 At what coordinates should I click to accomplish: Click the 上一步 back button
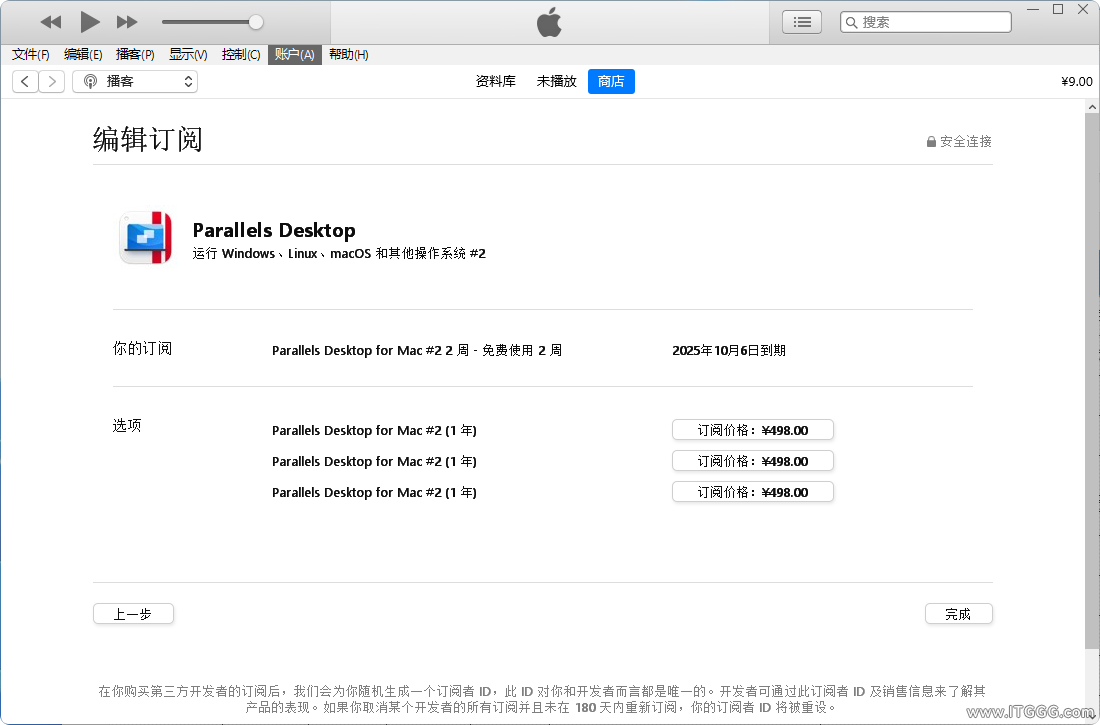tap(133, 613)
